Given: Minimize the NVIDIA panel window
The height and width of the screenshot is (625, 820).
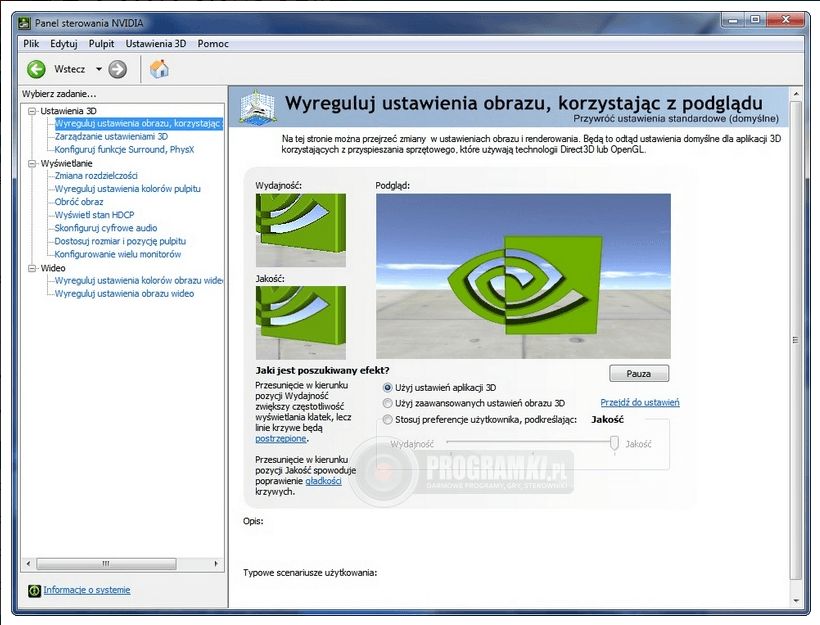Looking at the screenshot, I should [733, 20].
